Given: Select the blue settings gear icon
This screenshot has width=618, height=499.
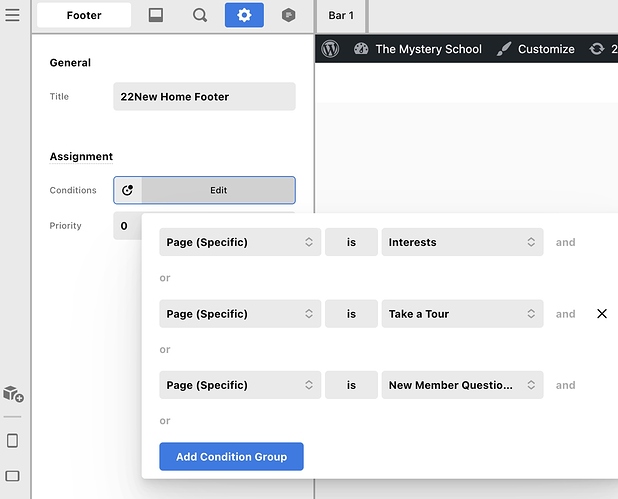Looking at the screenshot, I should pyautogui.click(x=244, y=15).
